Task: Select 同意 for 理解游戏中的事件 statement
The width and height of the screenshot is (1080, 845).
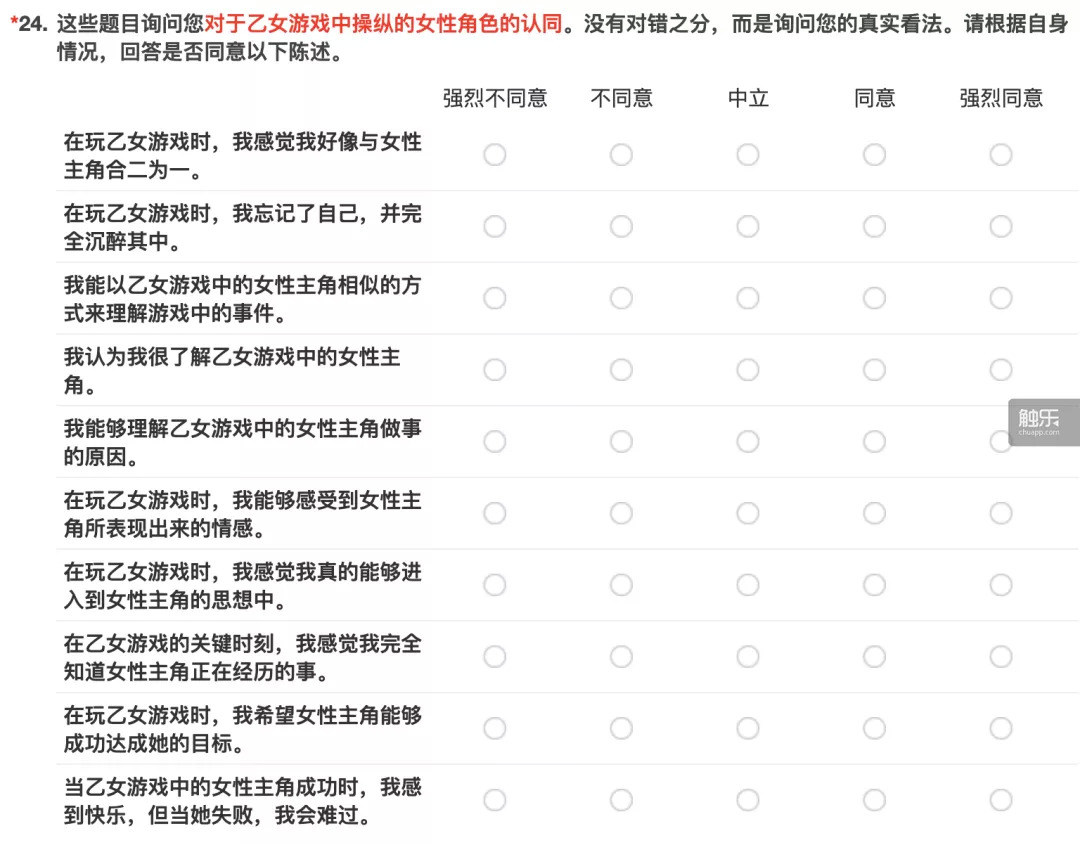Action: click(875, 298)
